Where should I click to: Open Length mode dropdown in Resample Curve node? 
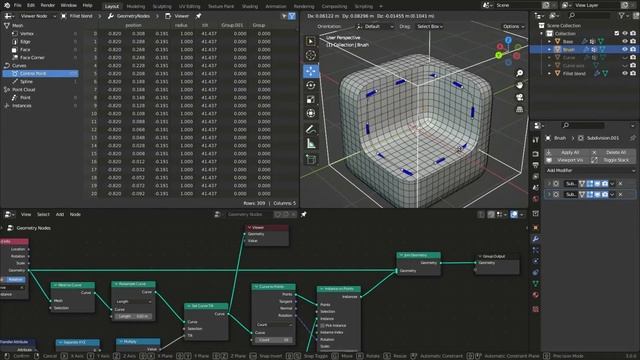pyautogui.click(x=133, y=302)
